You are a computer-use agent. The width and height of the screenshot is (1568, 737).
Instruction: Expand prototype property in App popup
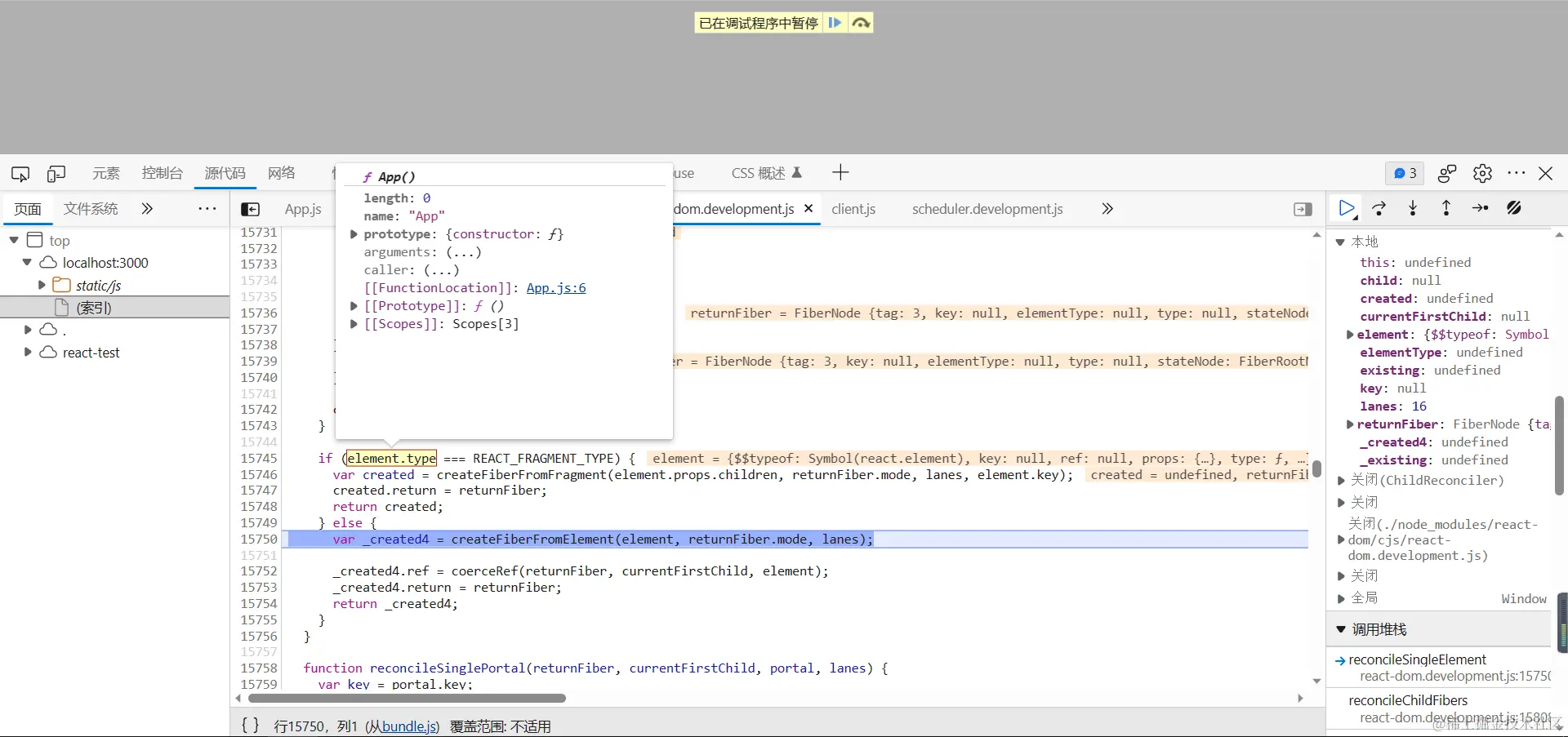tap(354, 234)
